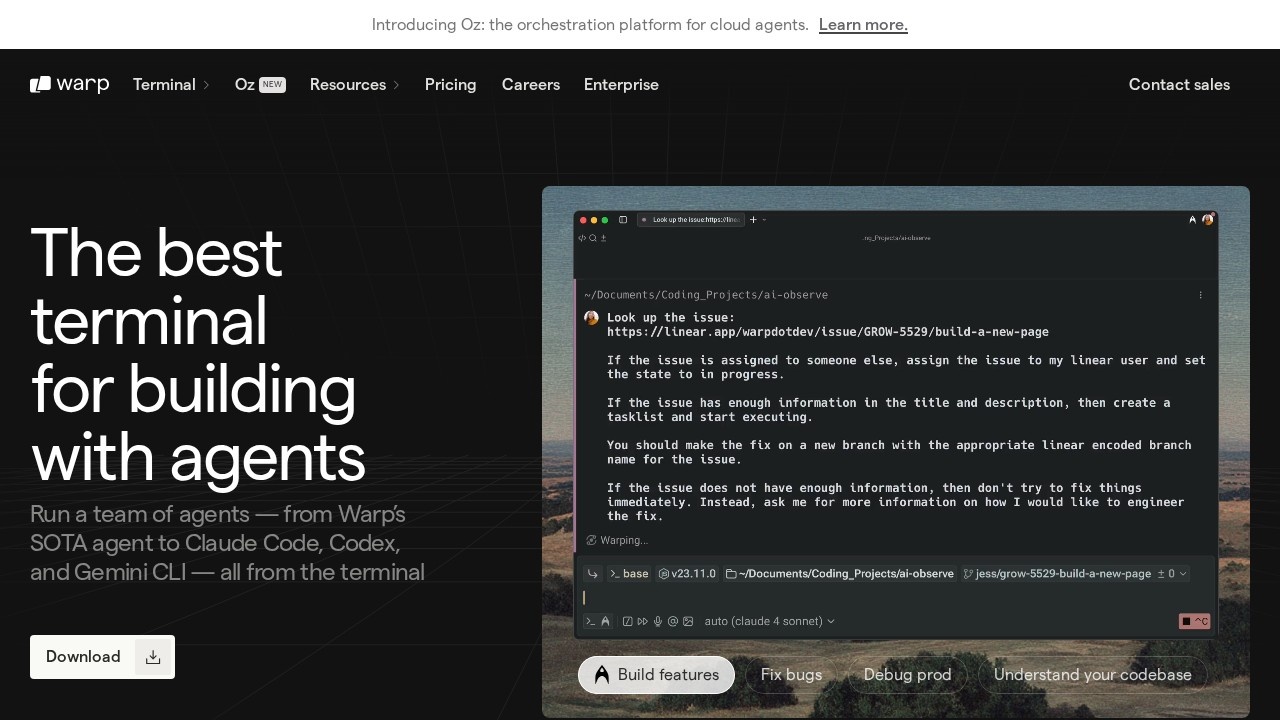
Task: Go to the Enterprise menu item
Action: tap(621, 85)
